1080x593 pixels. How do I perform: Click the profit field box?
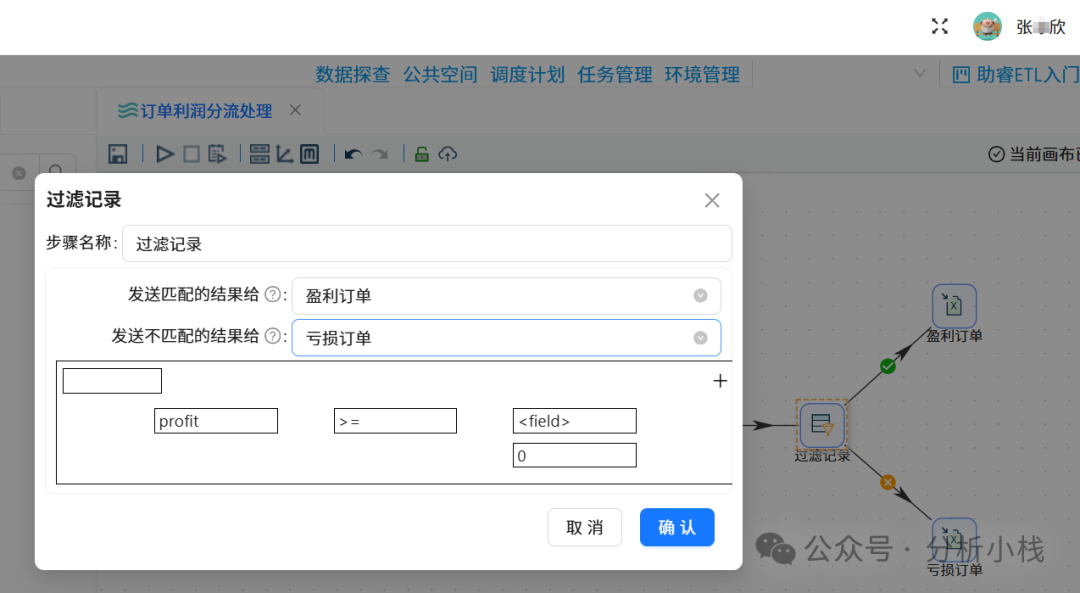(216, 421)
